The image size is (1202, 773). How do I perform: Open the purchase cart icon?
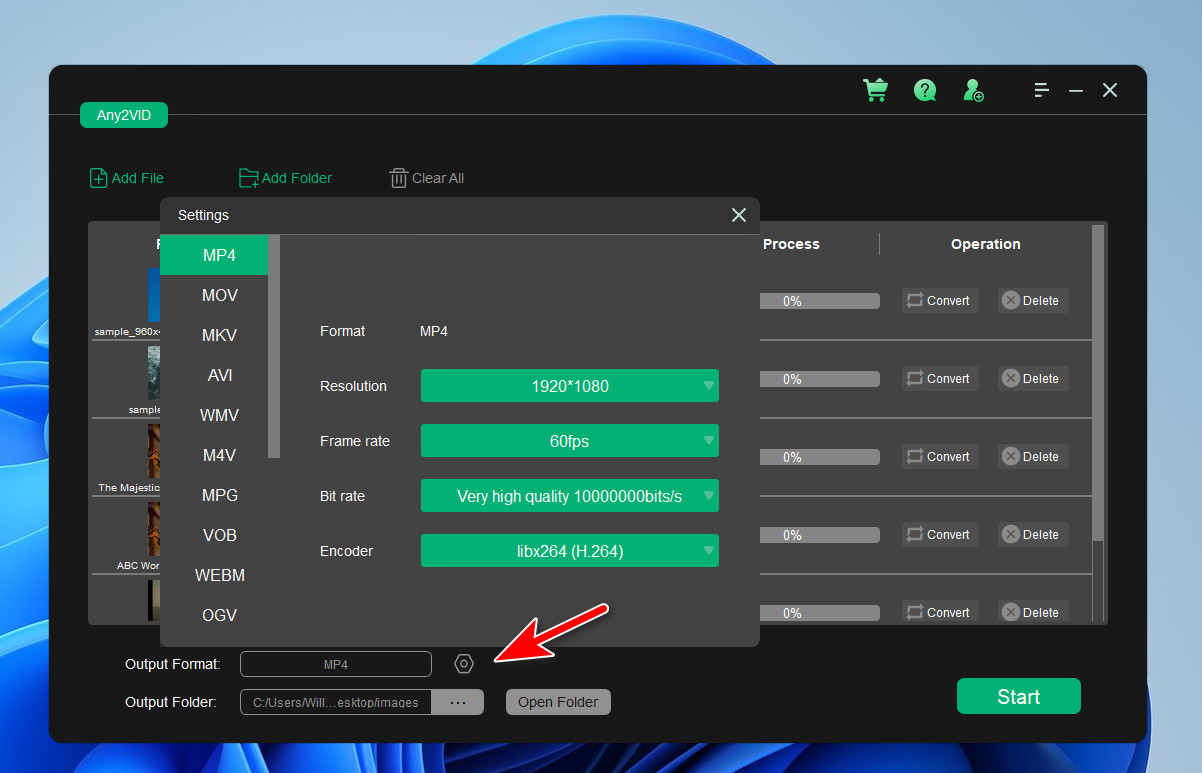pyautogui.click(x=875, y=90)
